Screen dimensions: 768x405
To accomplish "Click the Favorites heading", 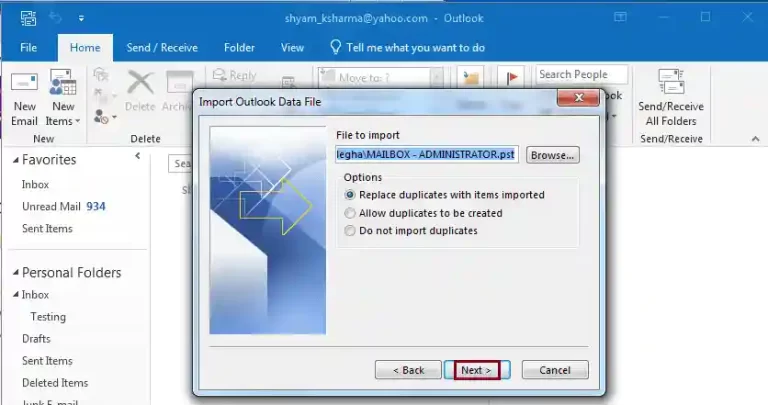I will click(x=49, y=160).
